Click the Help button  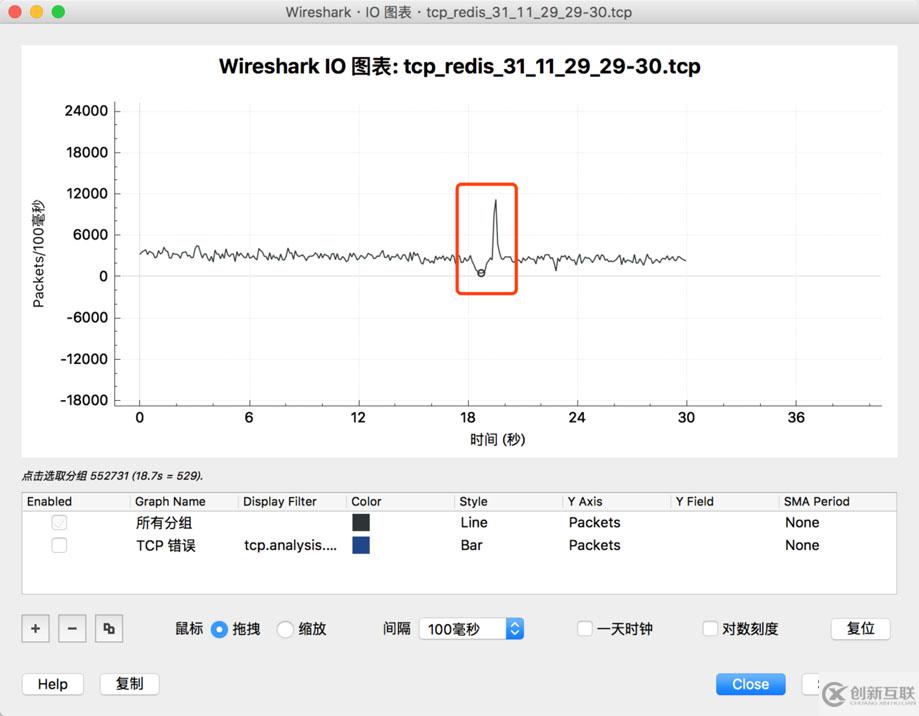point(53,684)
